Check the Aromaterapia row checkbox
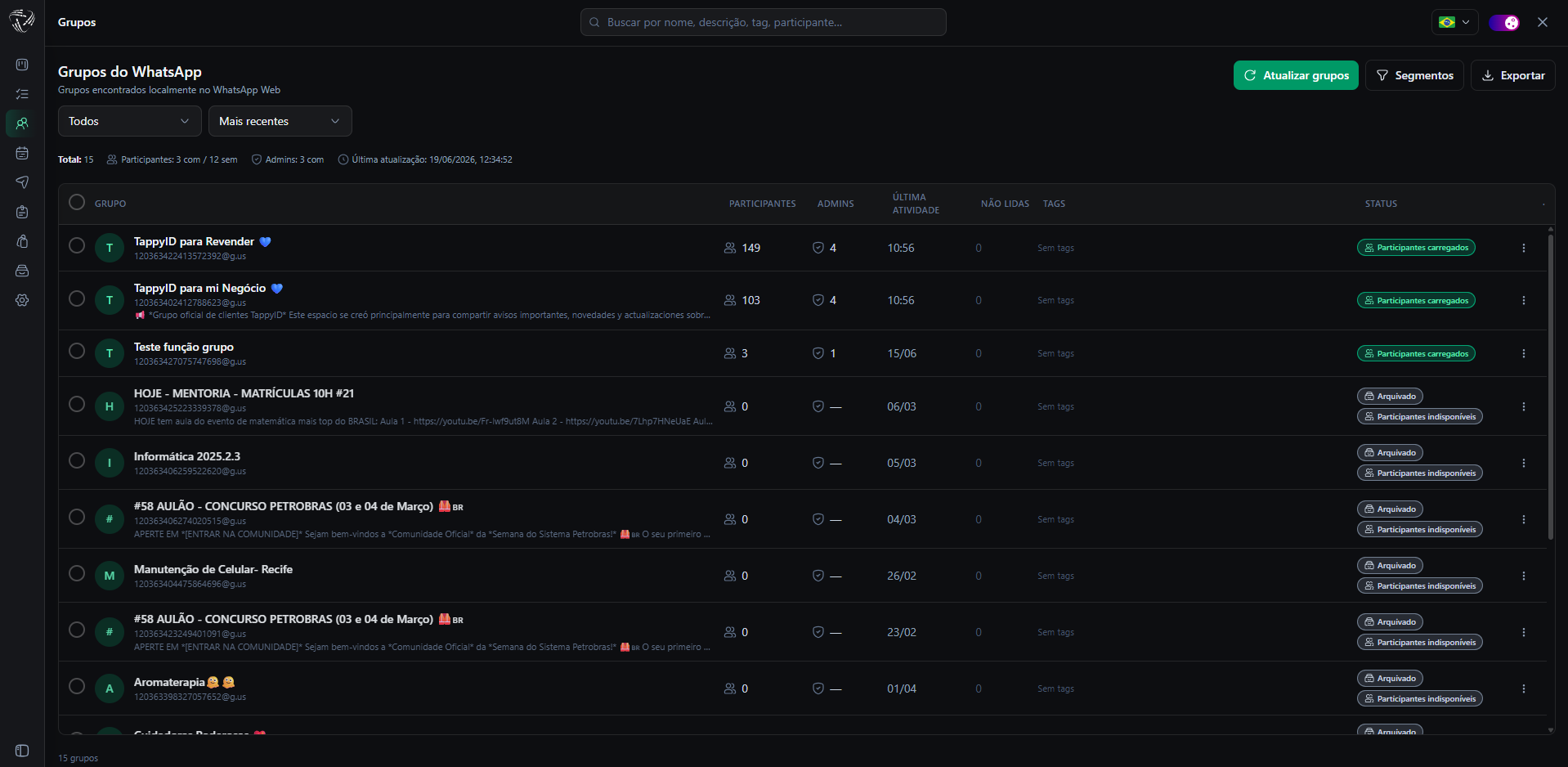The width and height of the screenshot is (1568, 767). coord(77,686)
